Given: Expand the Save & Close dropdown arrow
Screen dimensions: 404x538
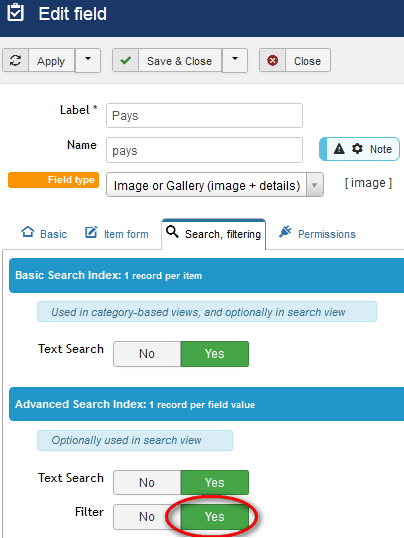Looking at the screenshot, I should (x=235, y=60).
